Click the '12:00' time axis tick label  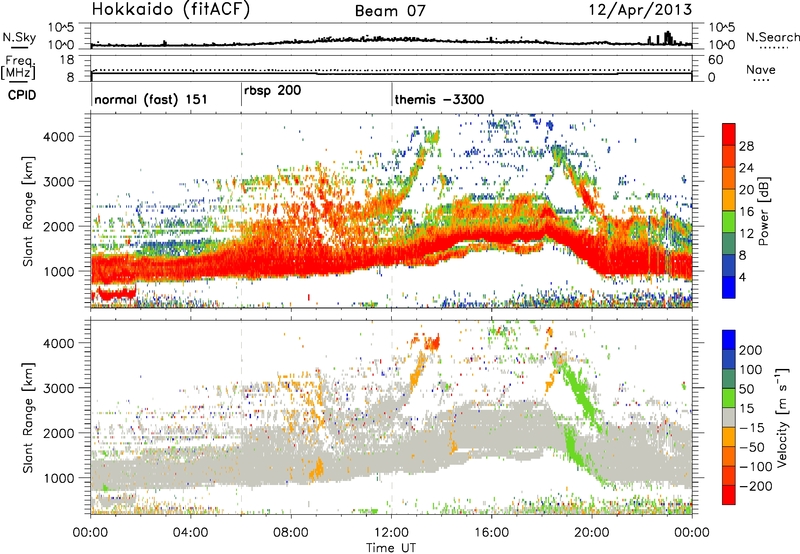coord(391,533)
